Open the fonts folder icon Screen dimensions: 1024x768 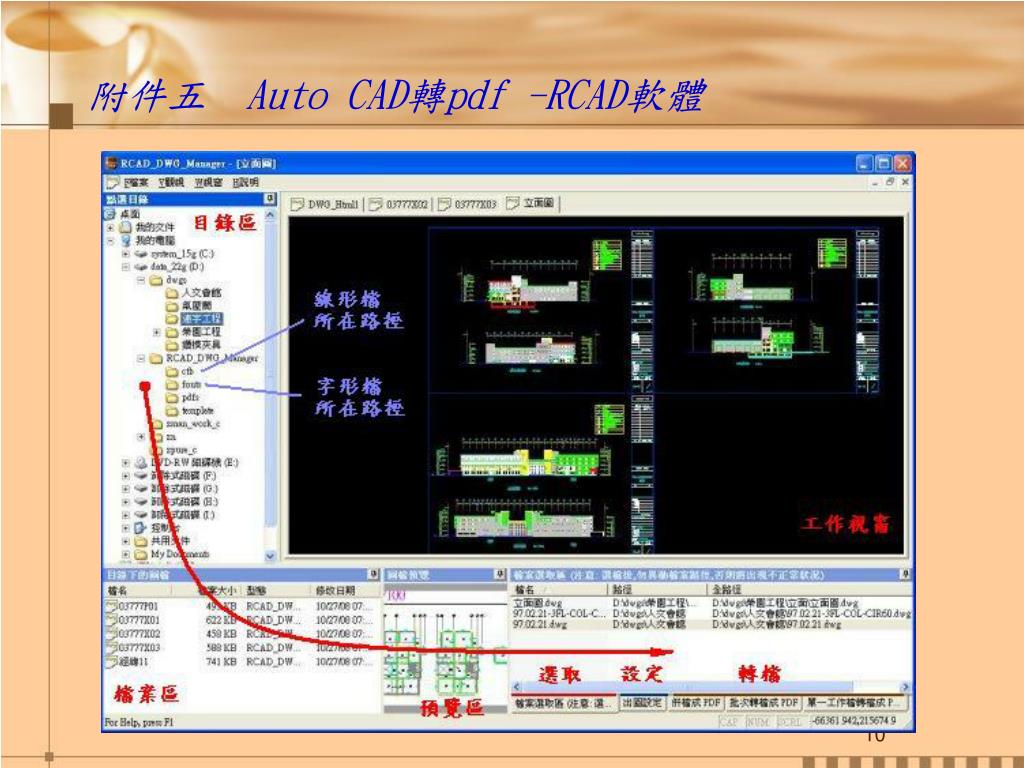coord(172,385)
